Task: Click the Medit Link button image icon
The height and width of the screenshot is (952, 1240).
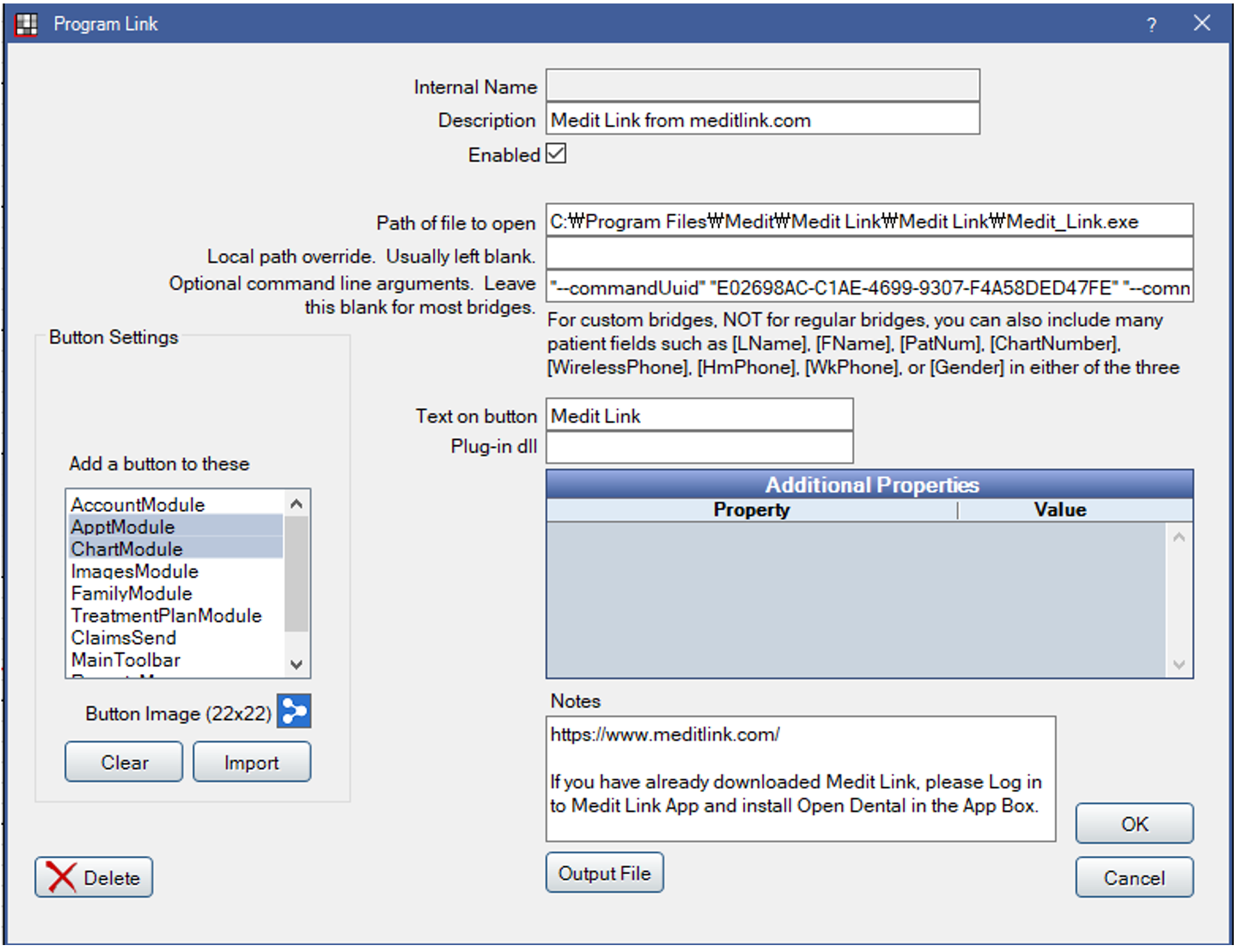Action: click(294, 712)
